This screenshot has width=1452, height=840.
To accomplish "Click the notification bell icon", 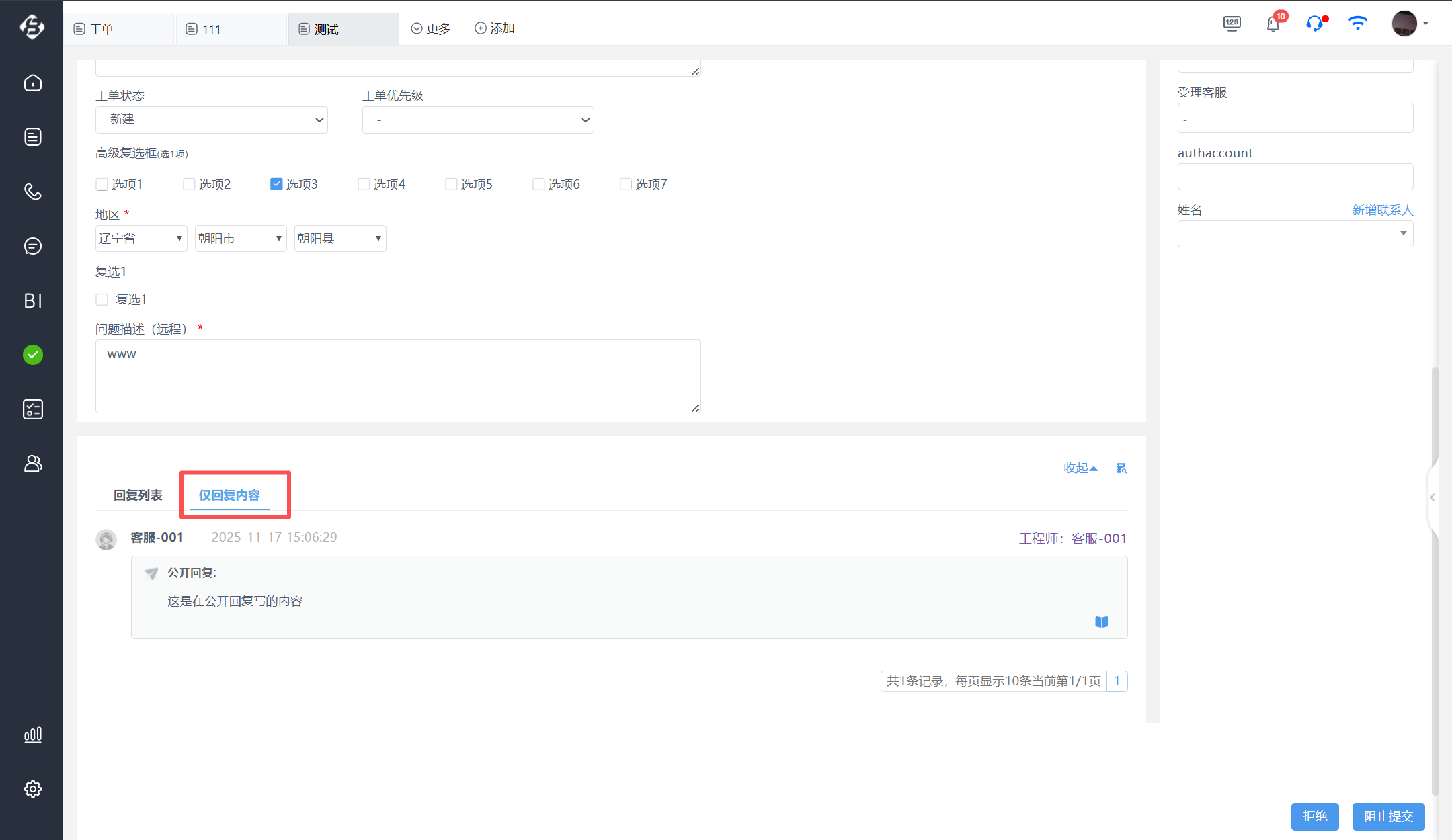I will click(x=1273, y=24).
